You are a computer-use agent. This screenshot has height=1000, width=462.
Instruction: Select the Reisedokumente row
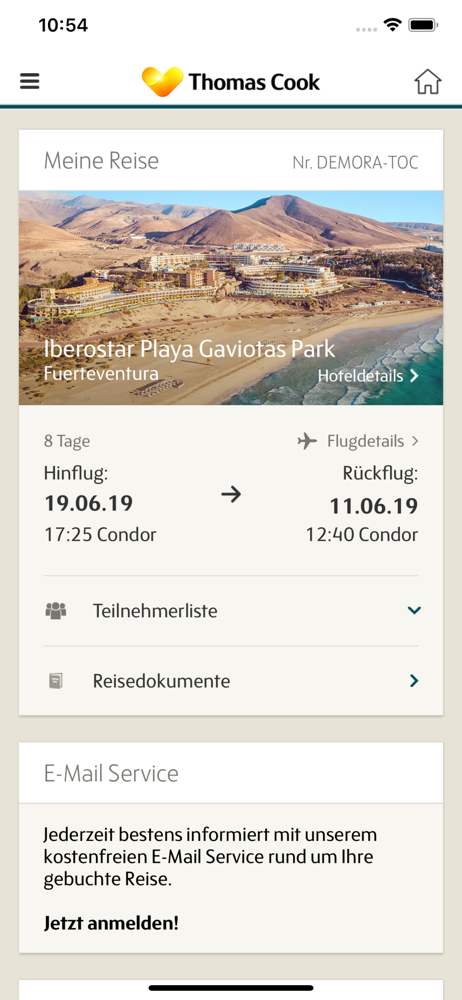click(x=231, y=681)
